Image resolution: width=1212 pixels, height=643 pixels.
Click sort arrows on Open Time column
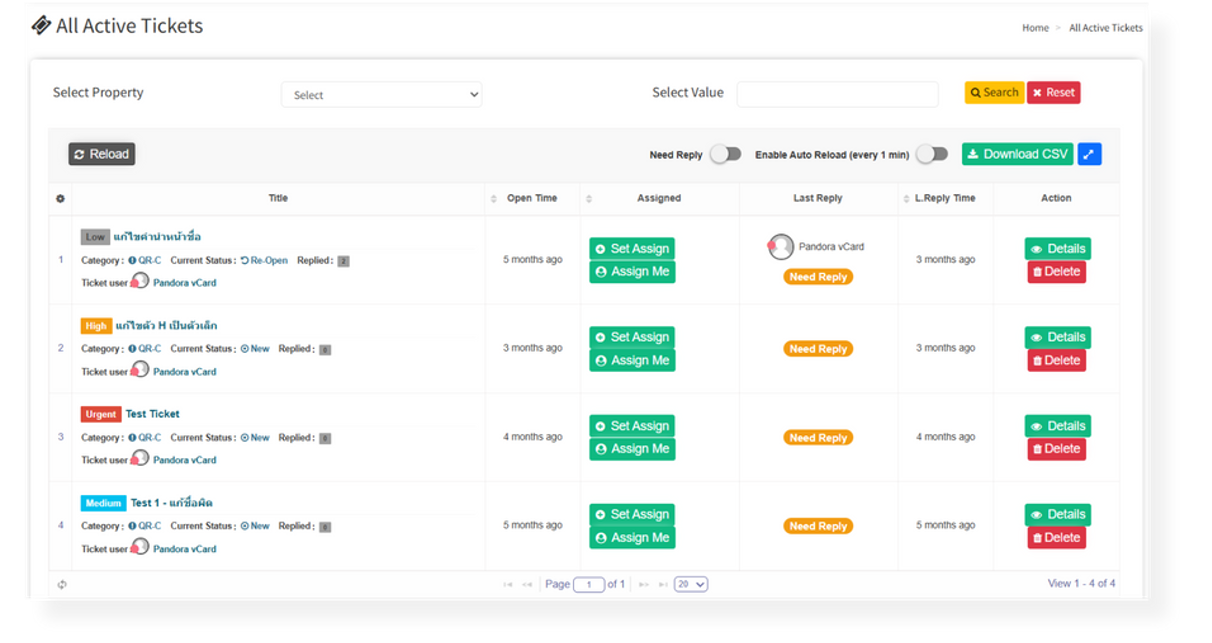[494, 199]
